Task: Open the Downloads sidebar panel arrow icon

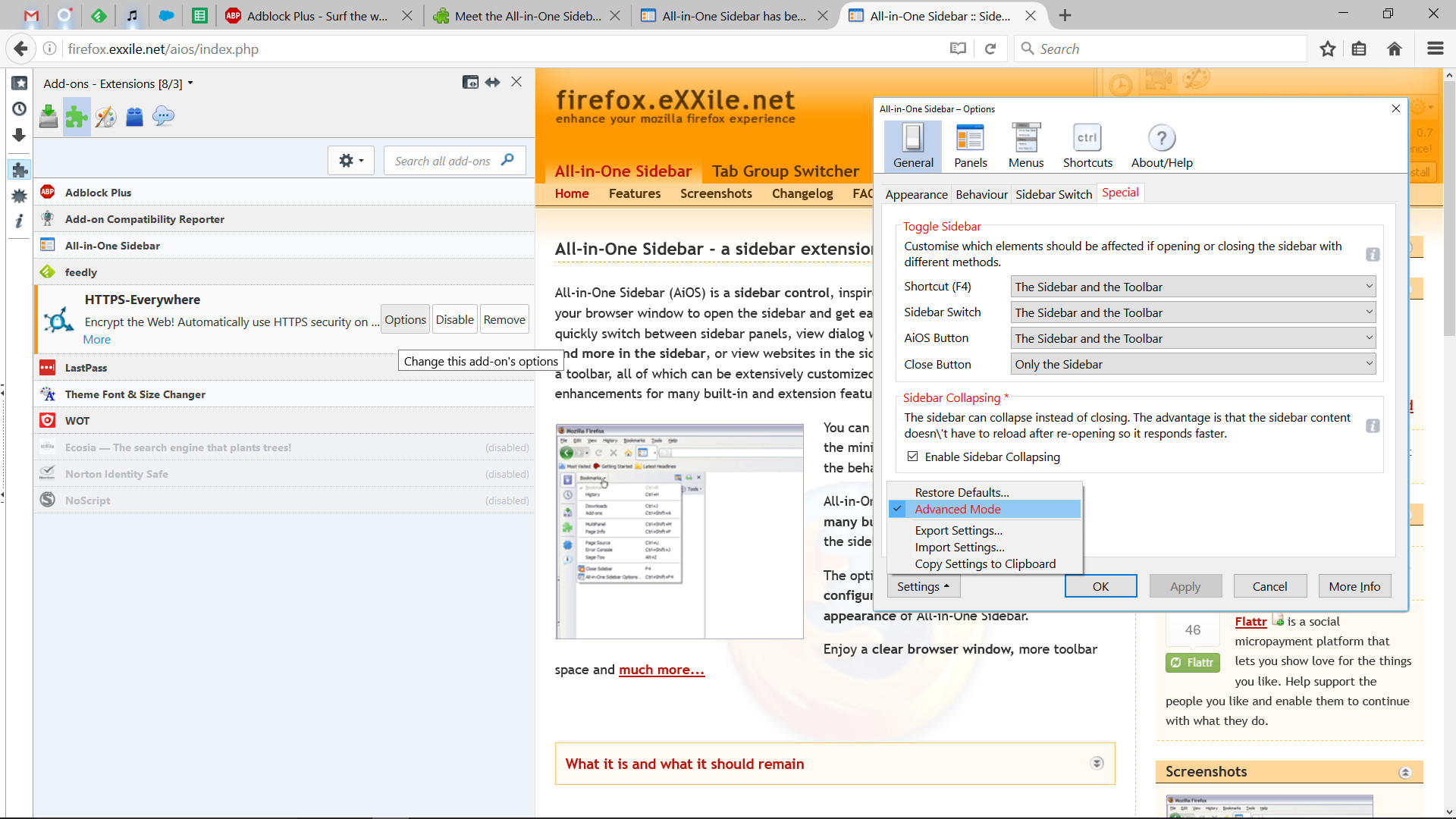Action: [x=20, y=135]
